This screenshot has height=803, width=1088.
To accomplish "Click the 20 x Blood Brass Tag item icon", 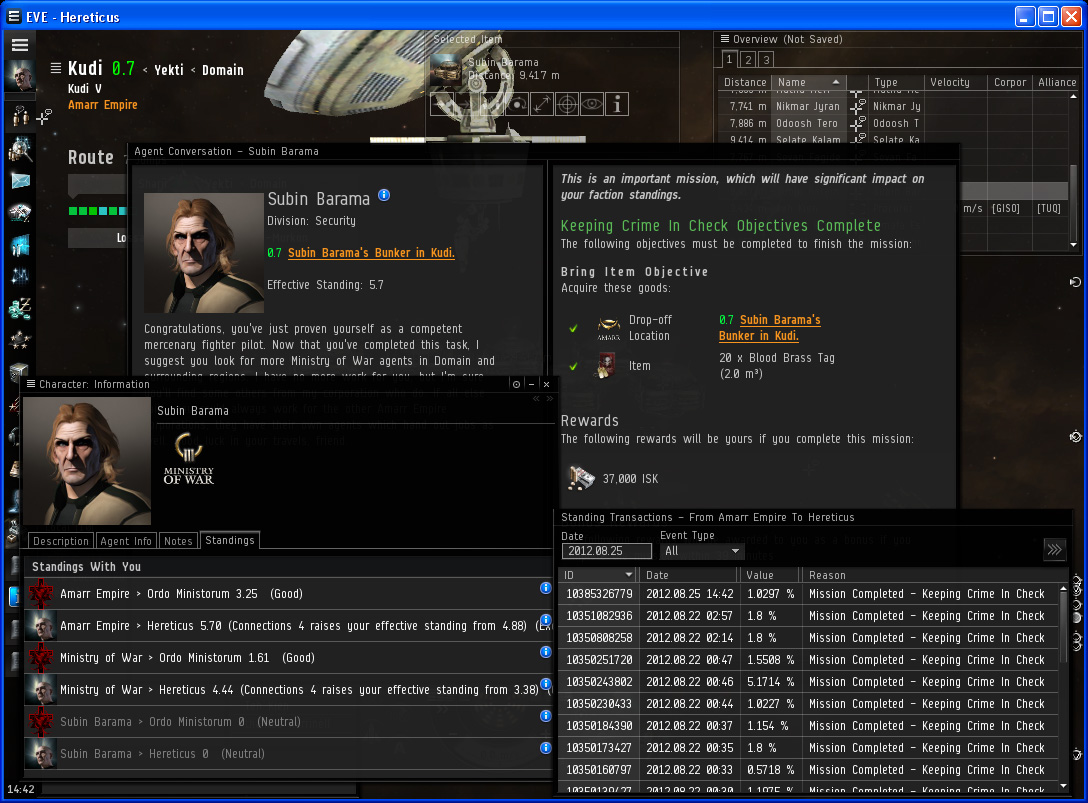I will pyautogui.click(x=606, y=366).
